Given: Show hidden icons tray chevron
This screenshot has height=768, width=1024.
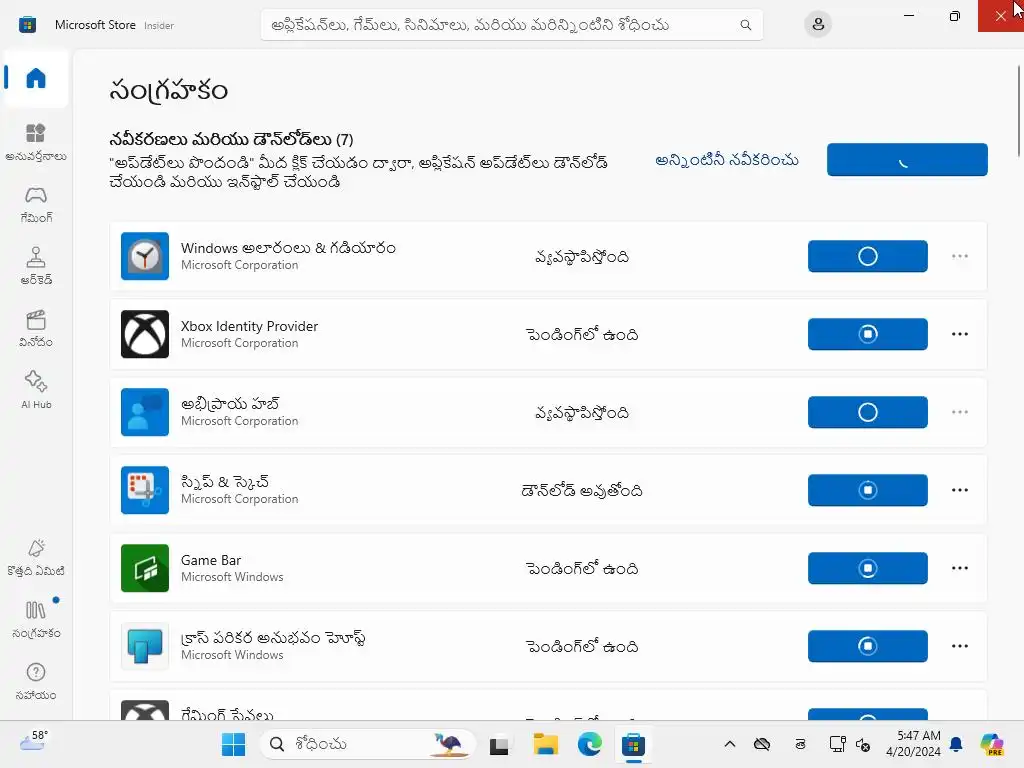Looking at the screenshot, I should [x=729, y=744].
